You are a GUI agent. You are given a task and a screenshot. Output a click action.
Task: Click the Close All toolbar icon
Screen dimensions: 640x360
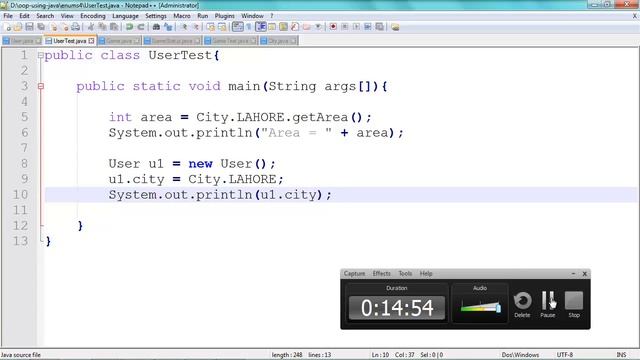pos(65,27)
